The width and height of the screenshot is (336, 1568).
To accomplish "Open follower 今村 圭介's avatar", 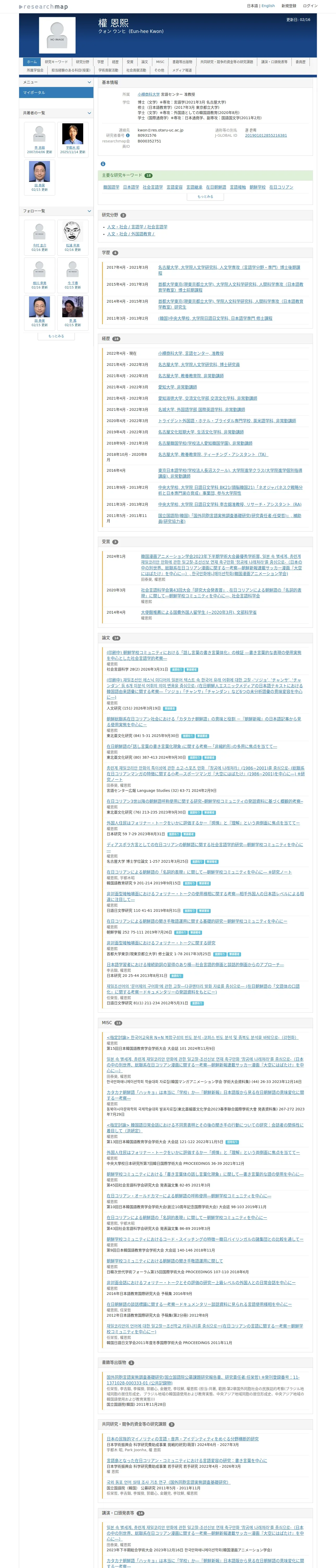I will click(x=40, y=232).
